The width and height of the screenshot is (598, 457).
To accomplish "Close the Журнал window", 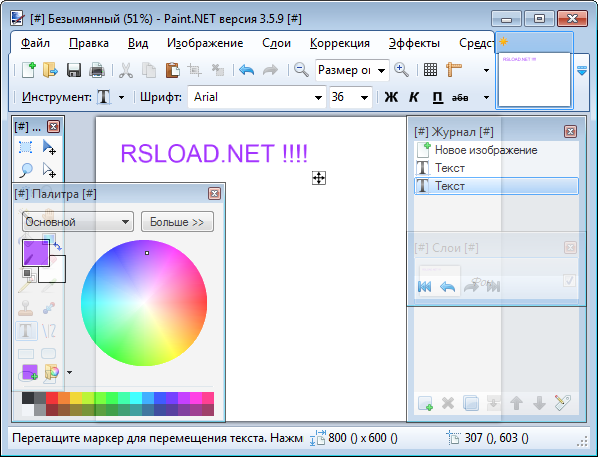I will coord(570,132).
